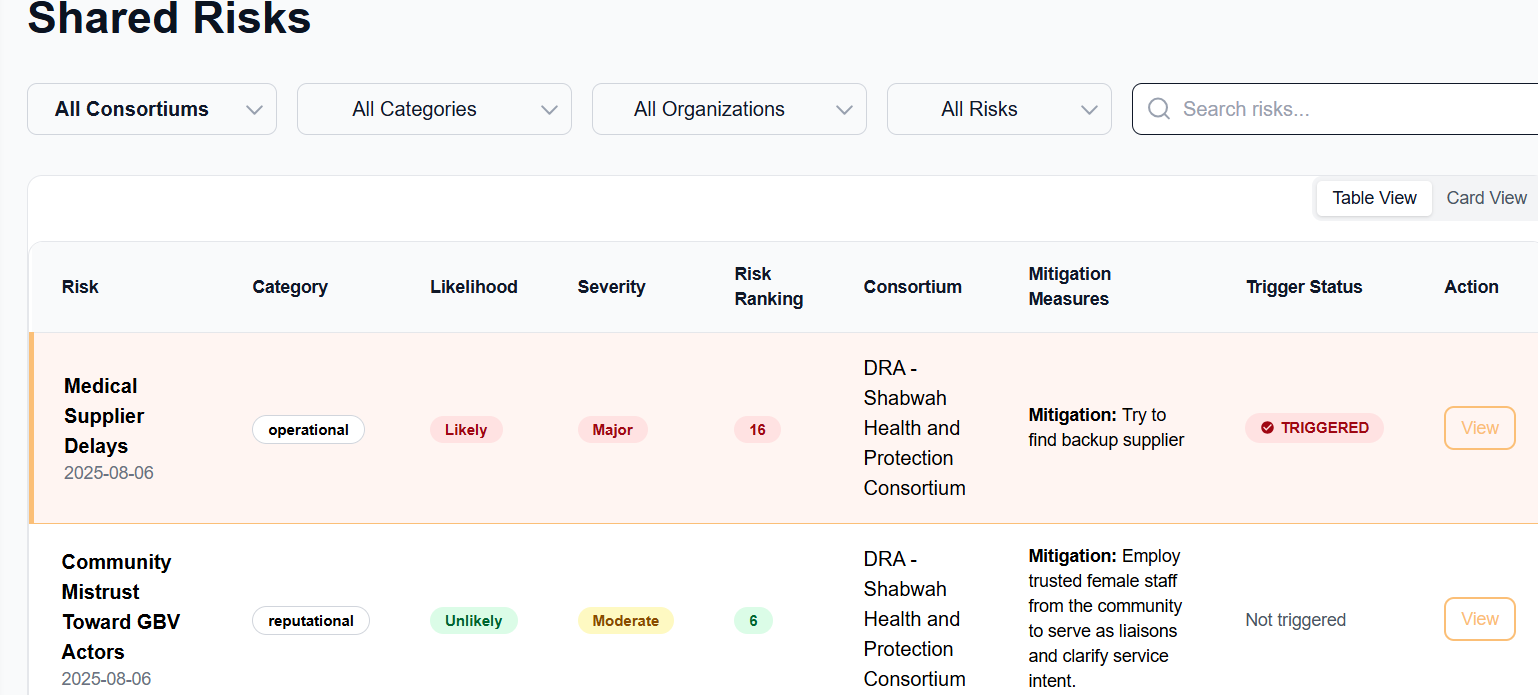1538x695 pixels.
Task: Click the Medical Supplier Delays risk title
Action: click(x=104, y=416)
